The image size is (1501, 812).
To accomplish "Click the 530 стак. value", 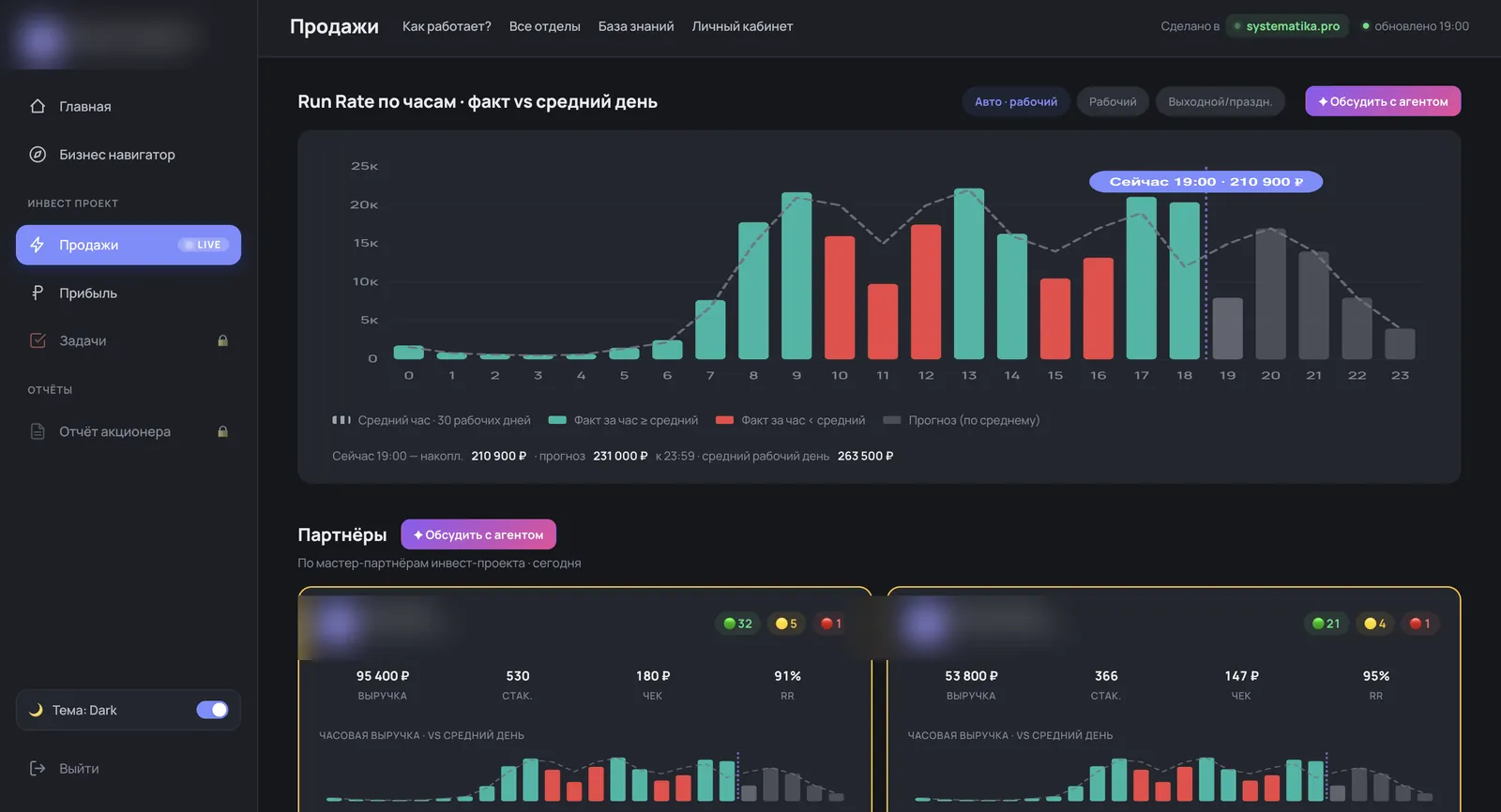I will [x=518, y=676].
